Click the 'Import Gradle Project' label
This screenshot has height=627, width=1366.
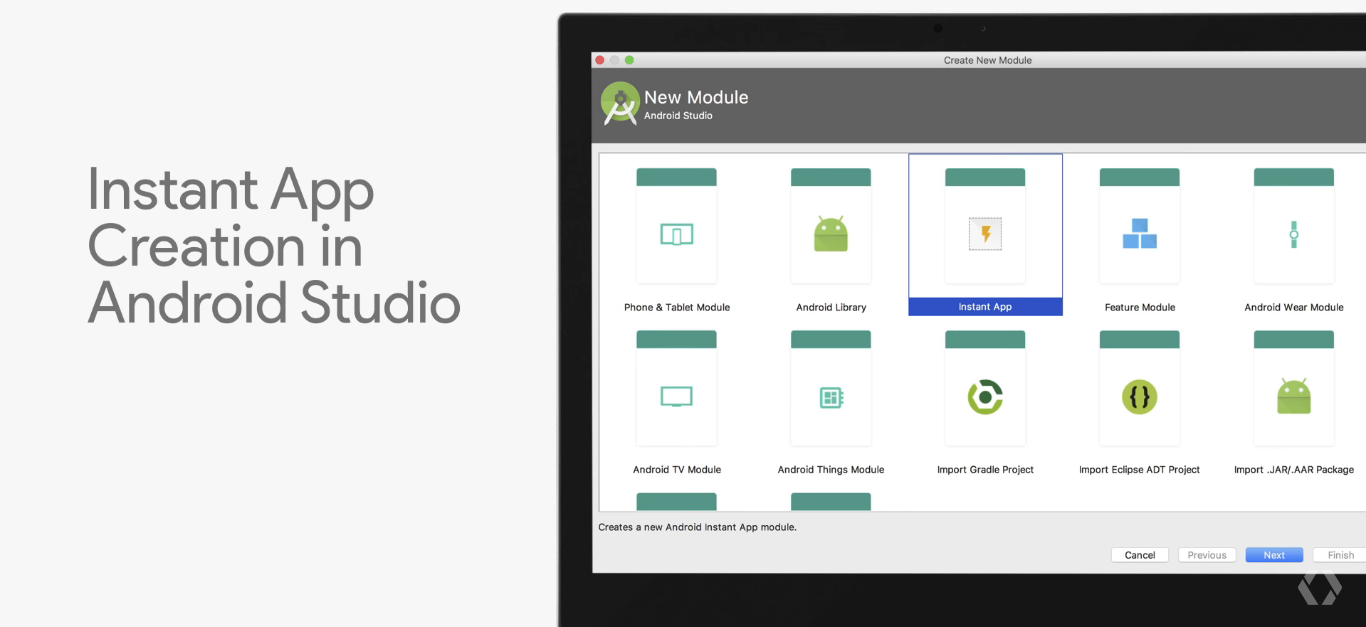pos(985,469)
